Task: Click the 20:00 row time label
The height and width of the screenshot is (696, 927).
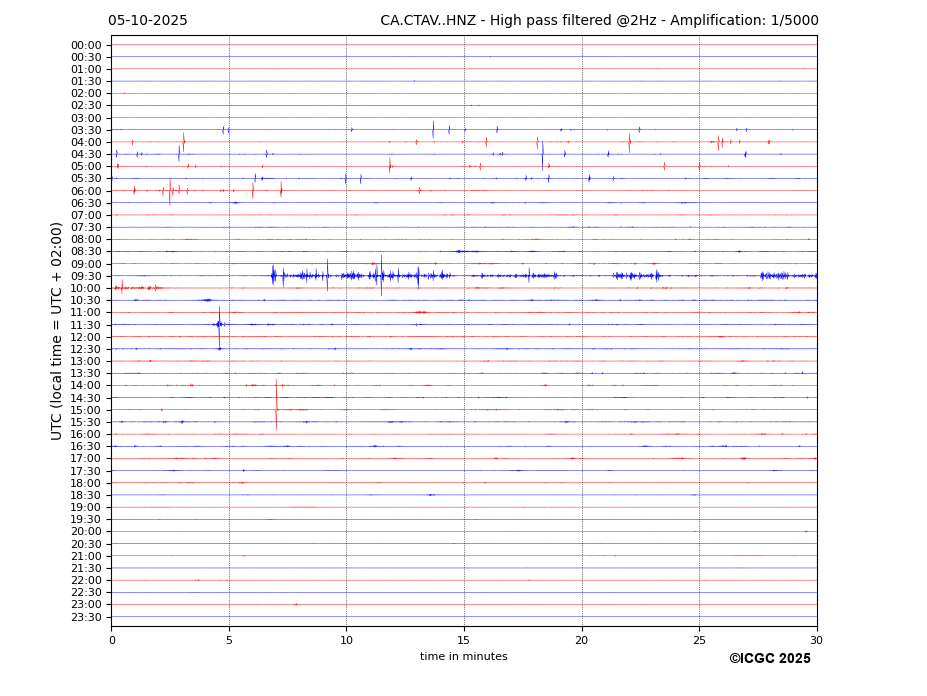Action: pyautogui.click(x=86, y=532)
